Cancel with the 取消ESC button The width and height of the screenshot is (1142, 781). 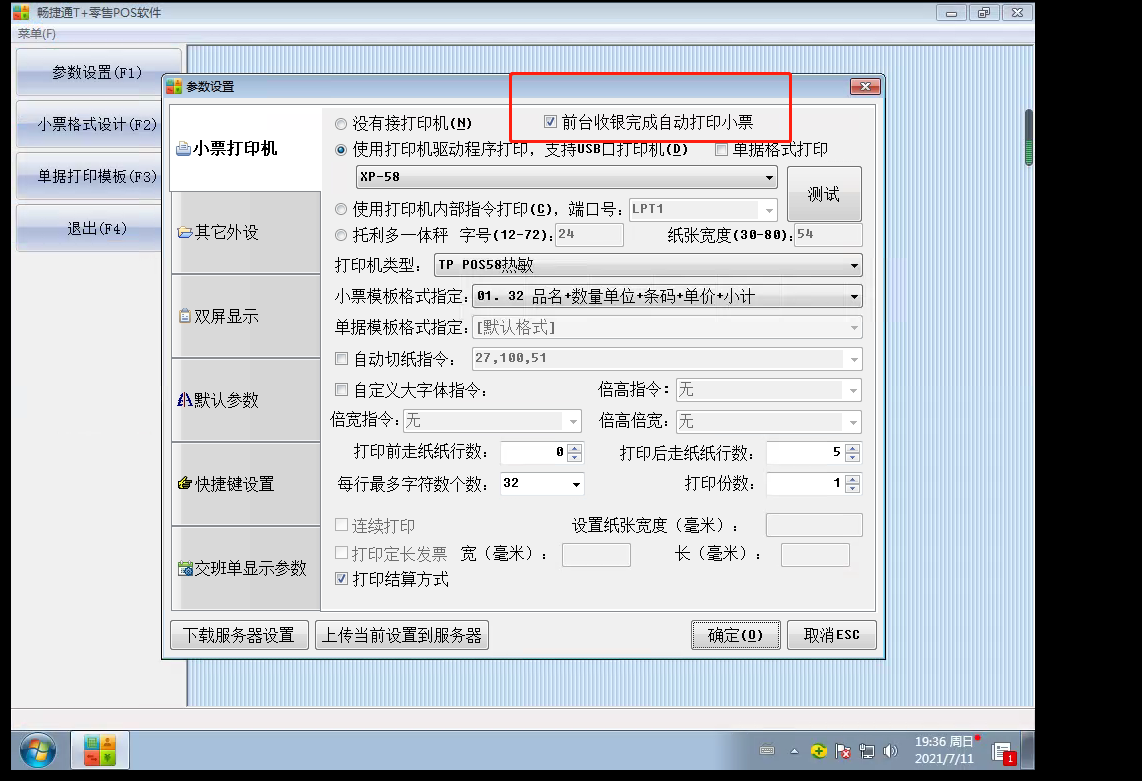tap(831, 635)
